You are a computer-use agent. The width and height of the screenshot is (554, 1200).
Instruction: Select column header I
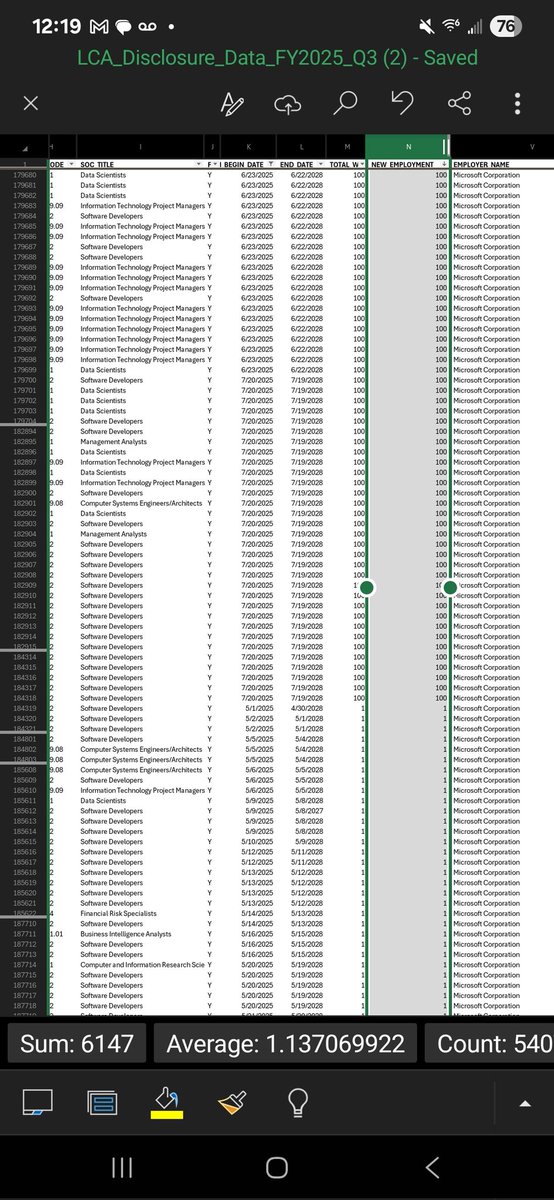click(x=140, y=147)
